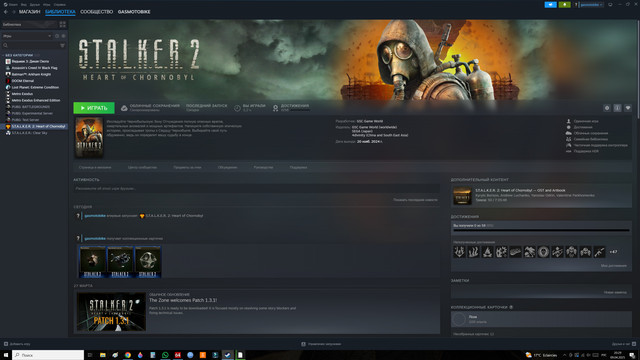The image size is (640, 360).
Task: Go back with the navigation arrow
Action: [x=6, y=12]
